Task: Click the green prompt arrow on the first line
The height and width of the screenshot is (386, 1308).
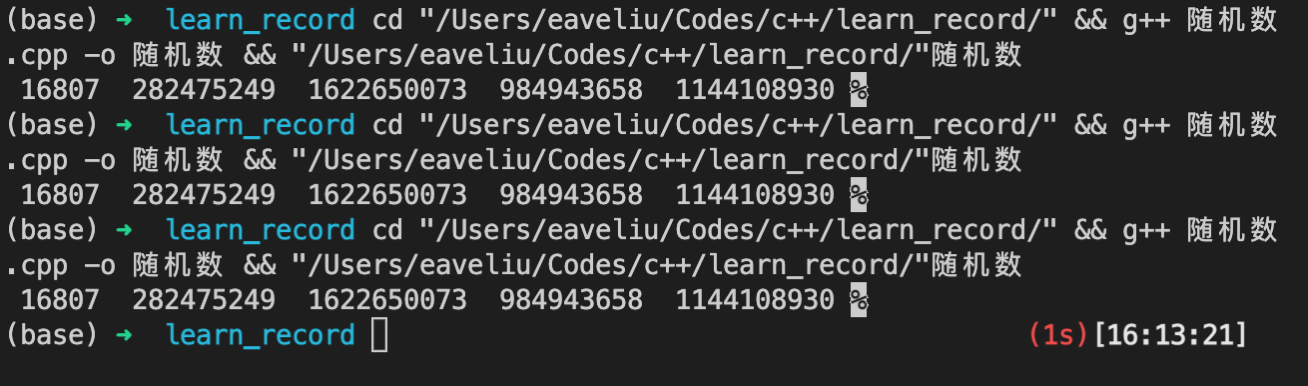Action: (124, 19)
